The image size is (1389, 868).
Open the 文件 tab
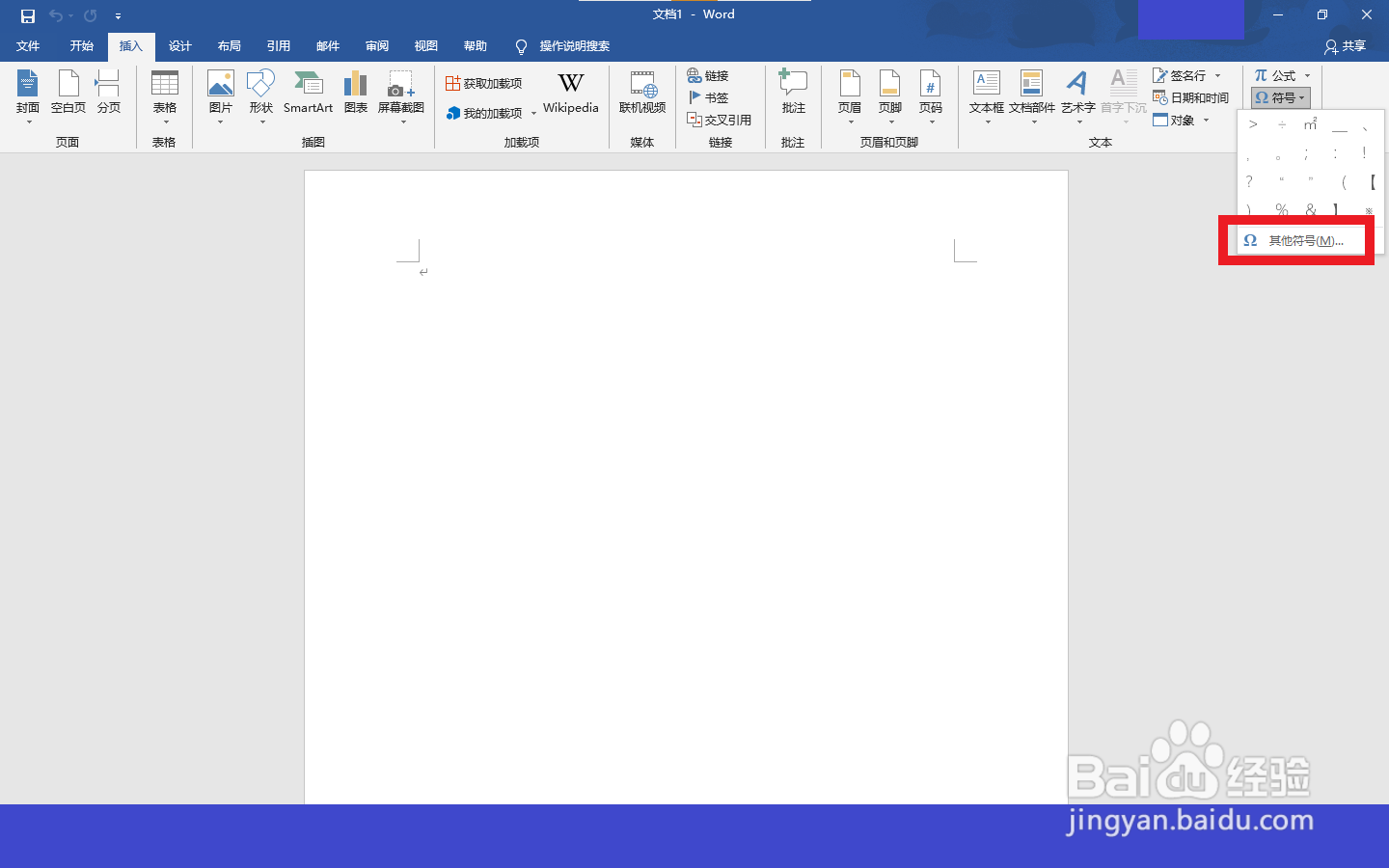click(28, 46)
